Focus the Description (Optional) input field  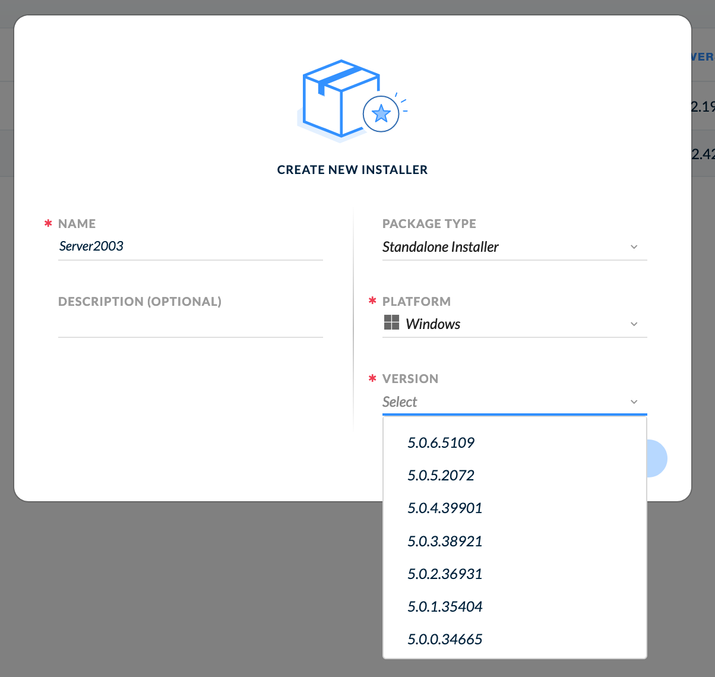point(190,324)
